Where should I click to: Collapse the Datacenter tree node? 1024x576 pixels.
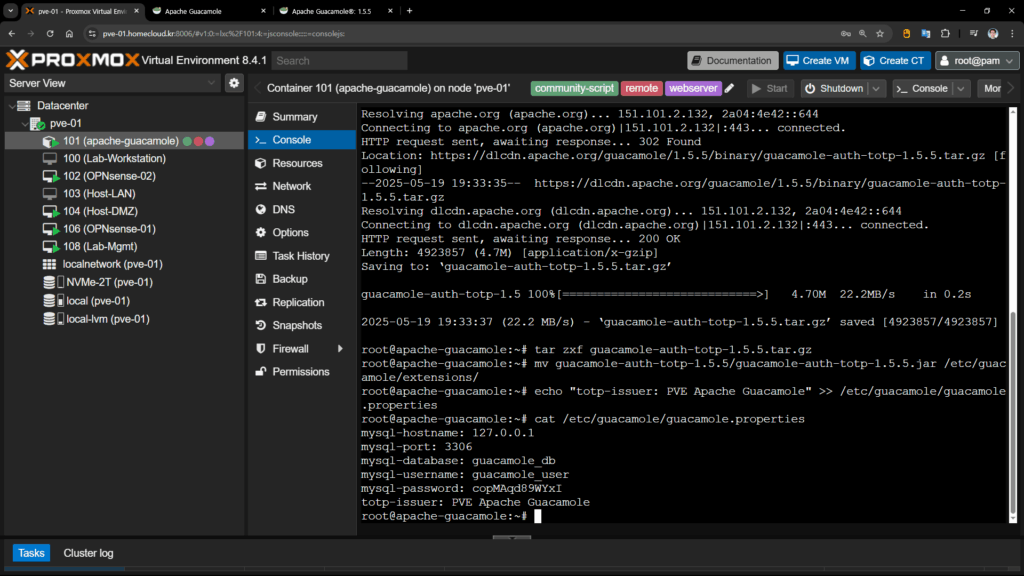tap(11, 105)
